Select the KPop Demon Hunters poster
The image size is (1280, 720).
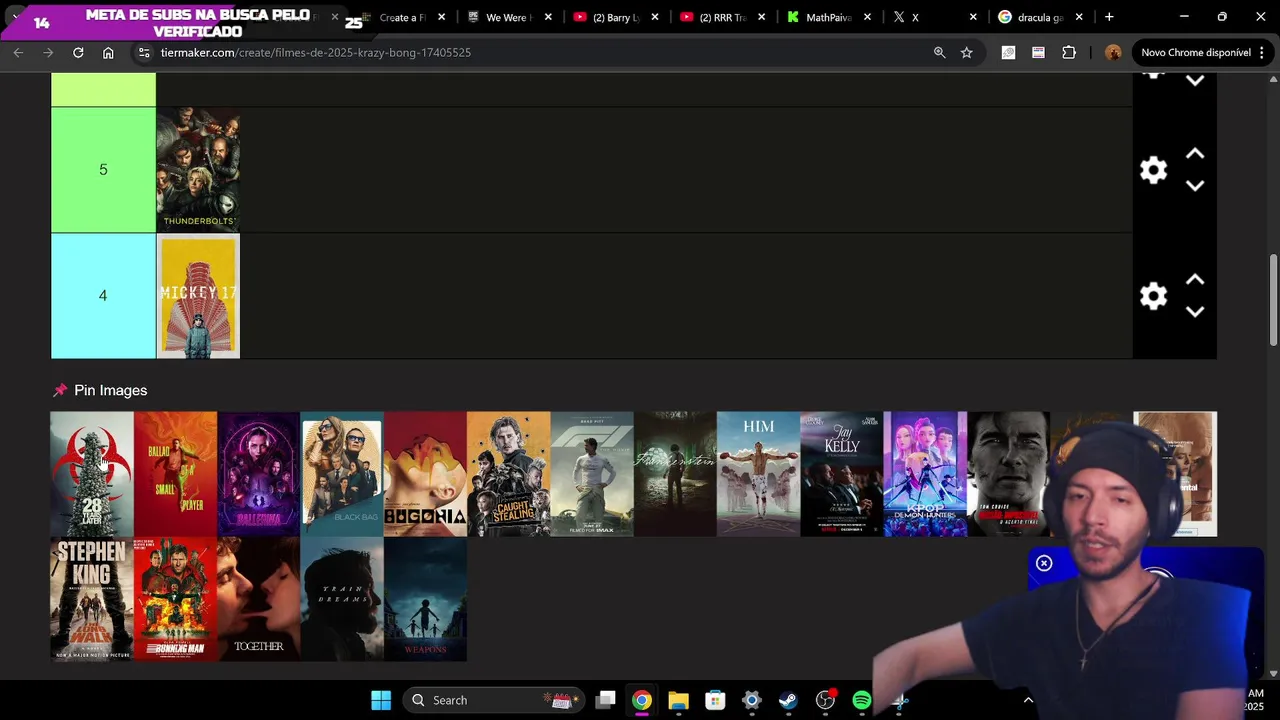(925, 474)
